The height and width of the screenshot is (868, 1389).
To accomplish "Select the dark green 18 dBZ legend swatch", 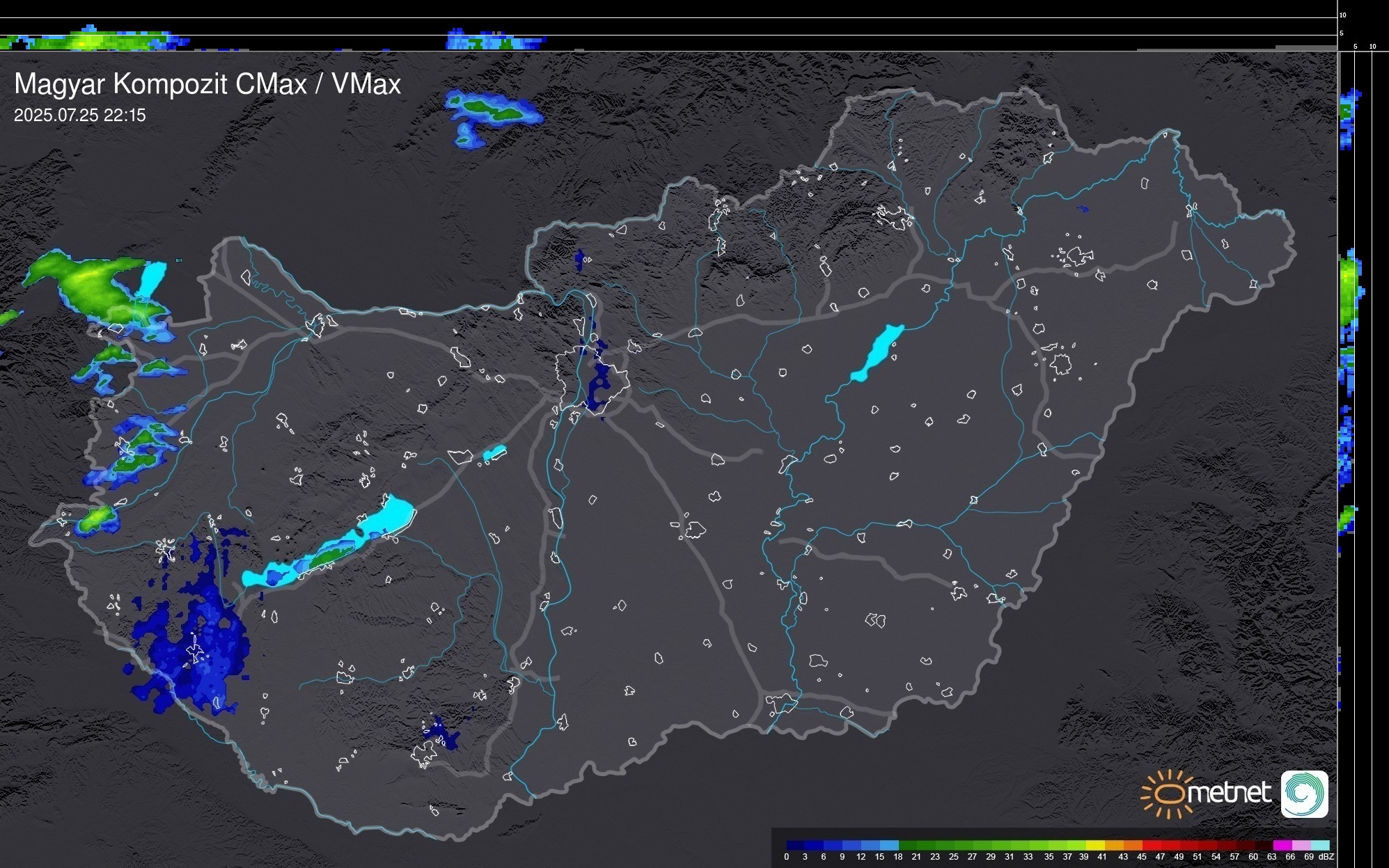I will [x=907, y=845].
